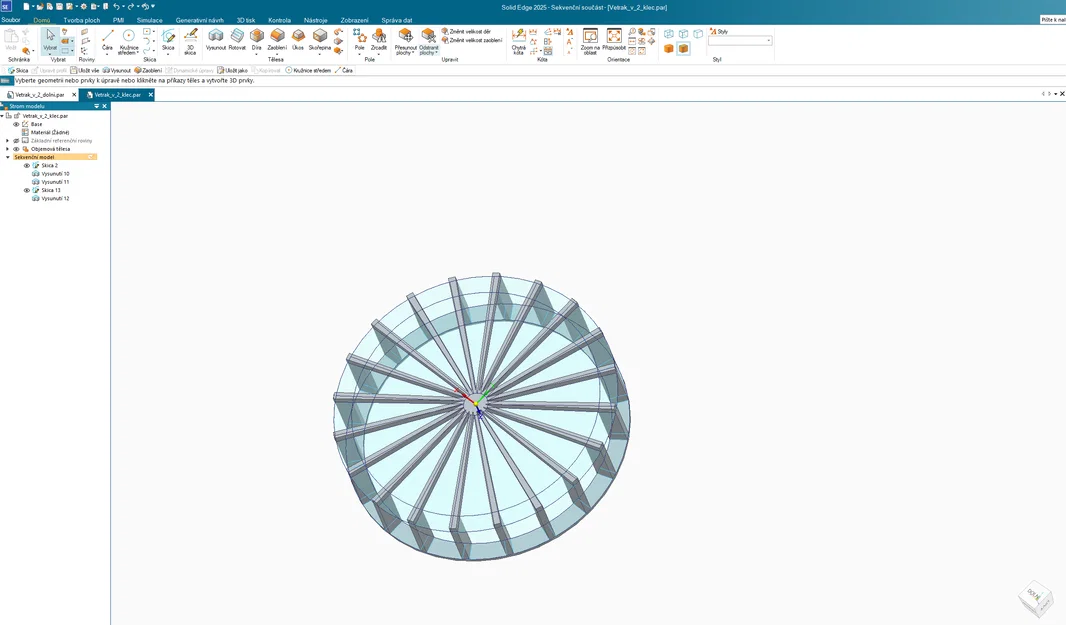Toggle visibility of Skica 13
Viewport: 1066px width, 625px height.
point(27,190)
